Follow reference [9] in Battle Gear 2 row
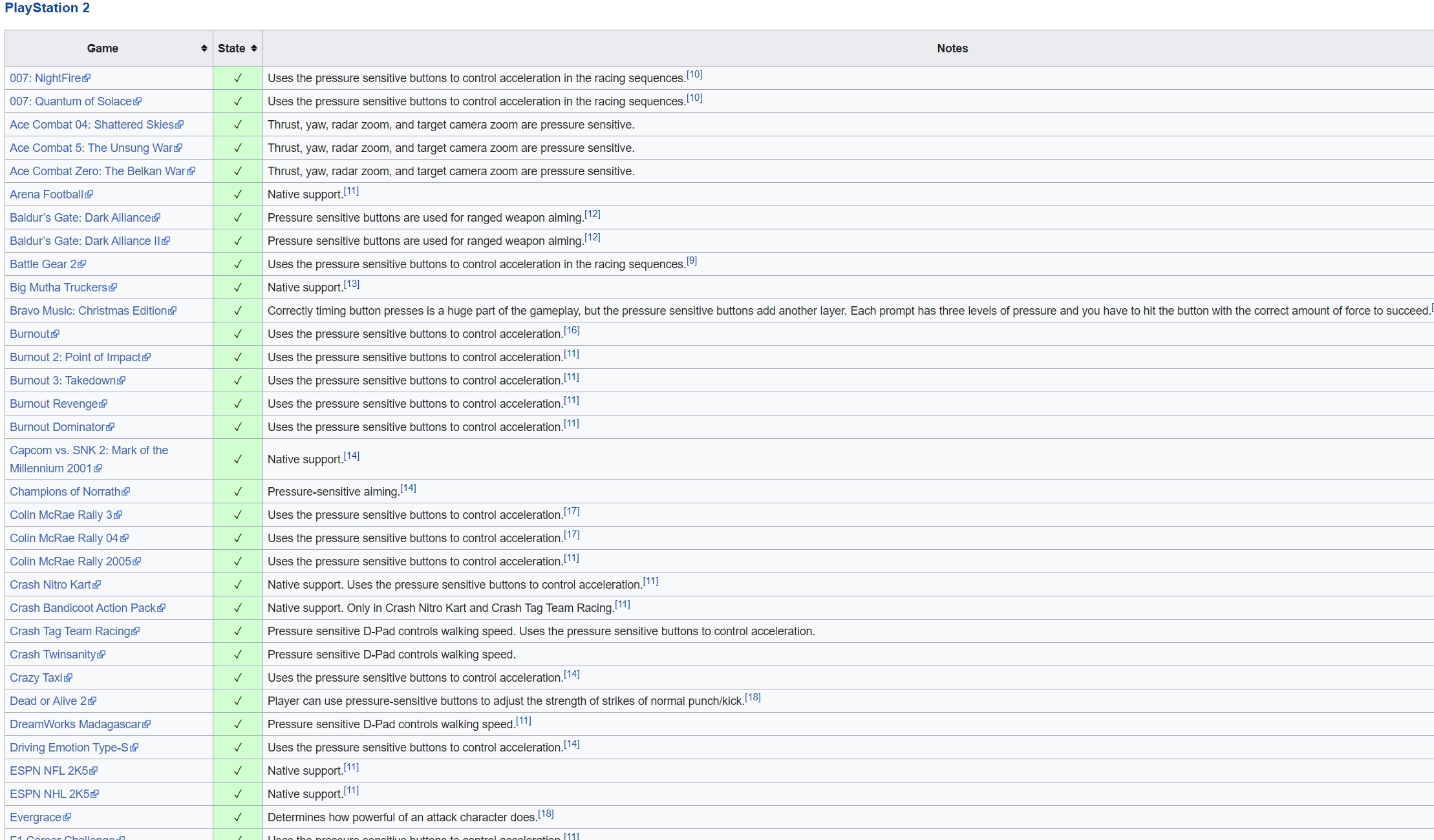Viewport: 1434px width, 840px height. [692, 261]
